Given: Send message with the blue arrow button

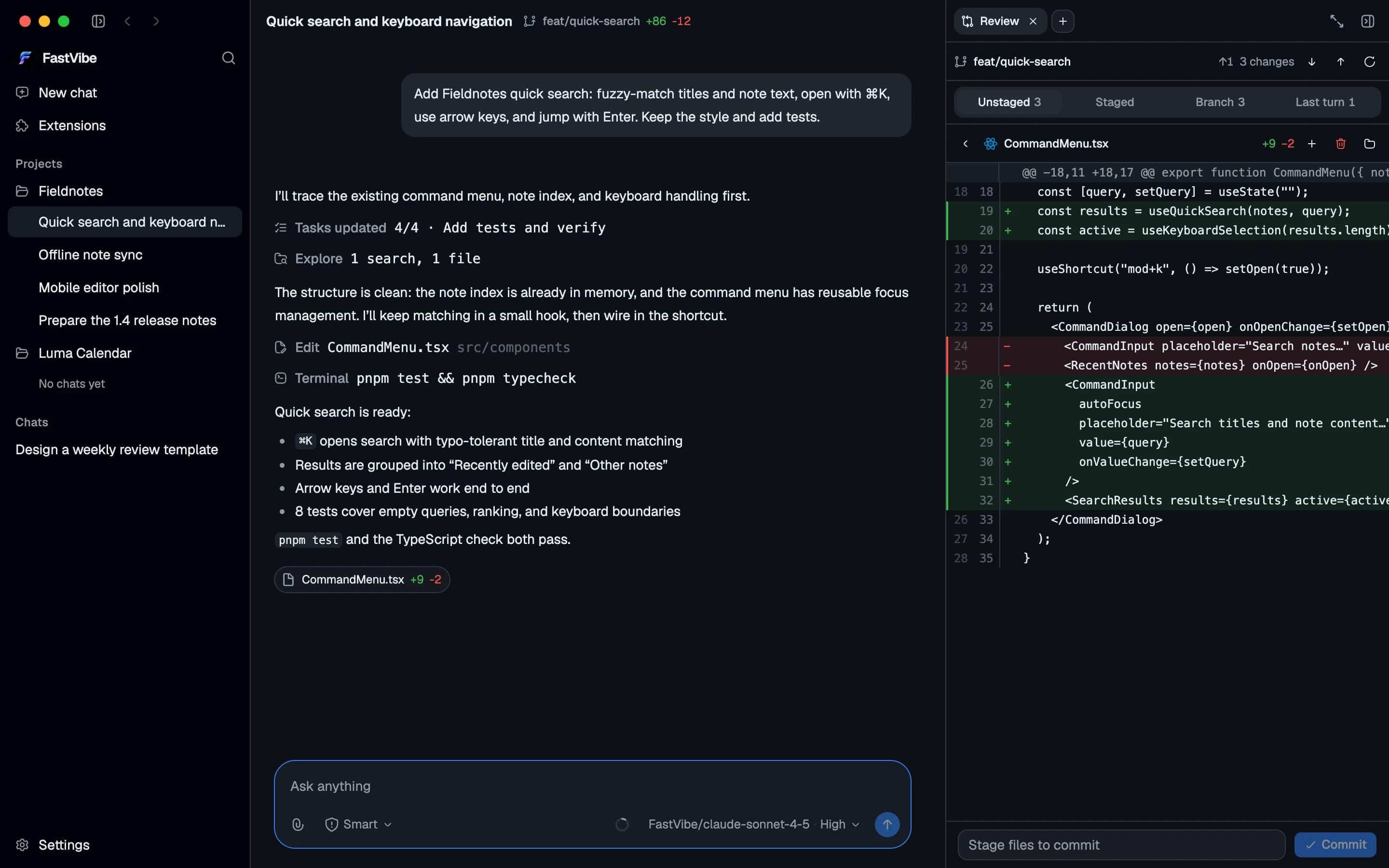Looking at the screenshot, I should tap(887, 825).
